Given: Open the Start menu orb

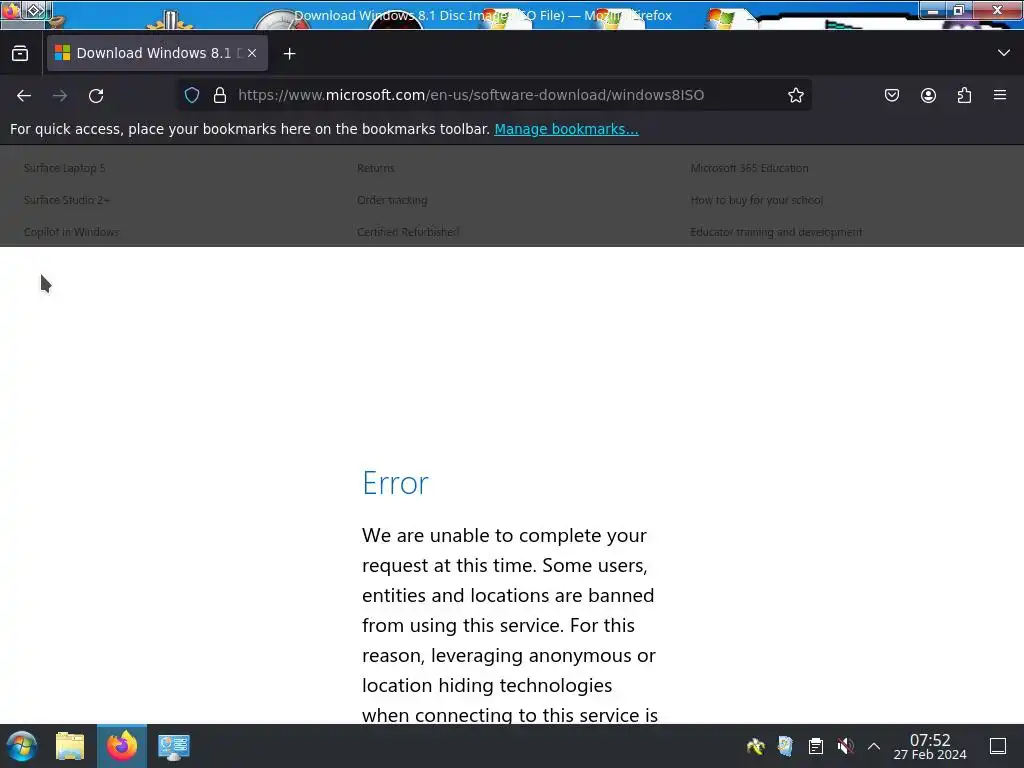Looking at the screenshot, I should [22, 746].
